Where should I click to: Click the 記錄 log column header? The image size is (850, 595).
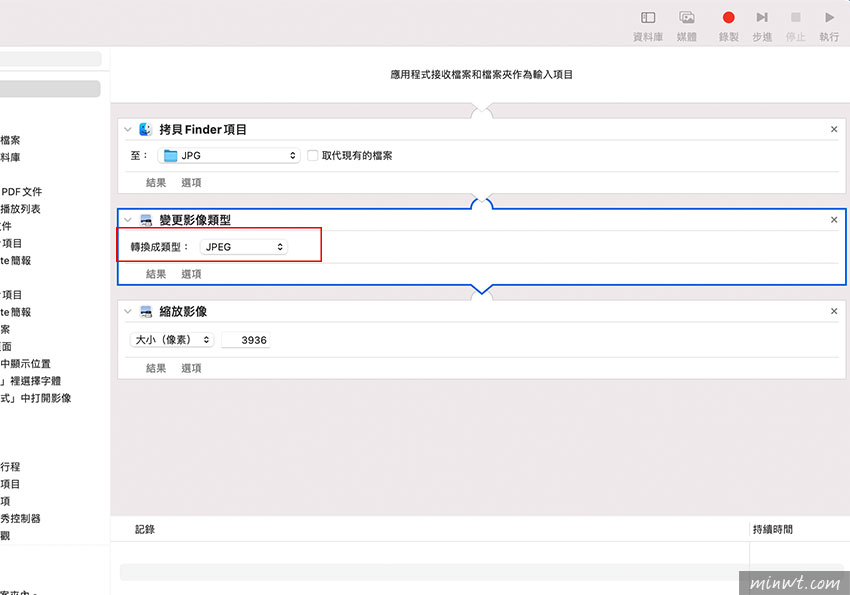point(145,529)
